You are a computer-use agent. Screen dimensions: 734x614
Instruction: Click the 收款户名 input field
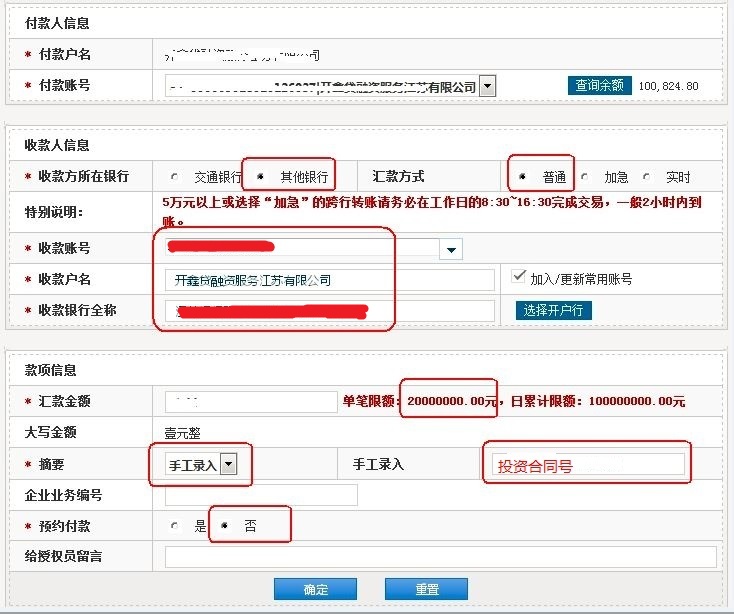(330, 280)
